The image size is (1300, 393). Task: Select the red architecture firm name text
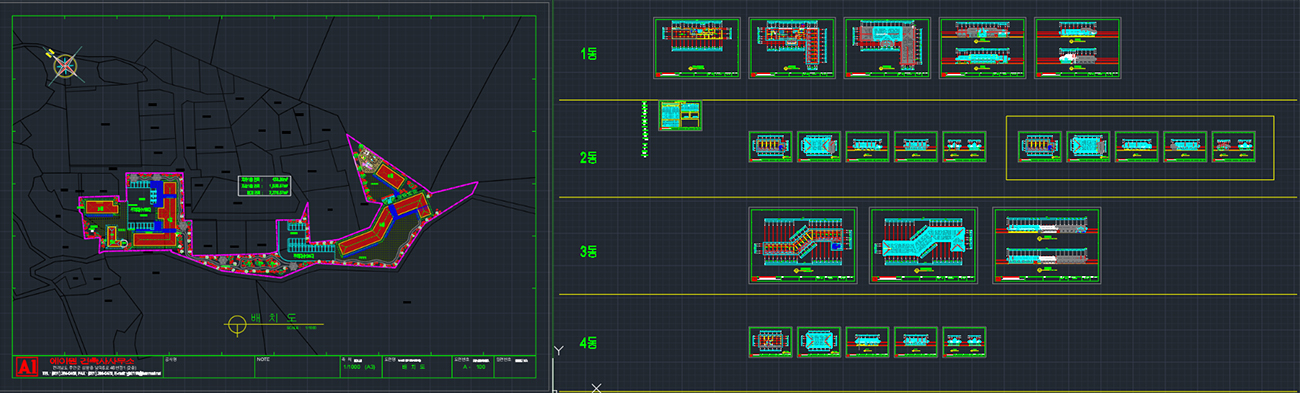coord(91,361)
